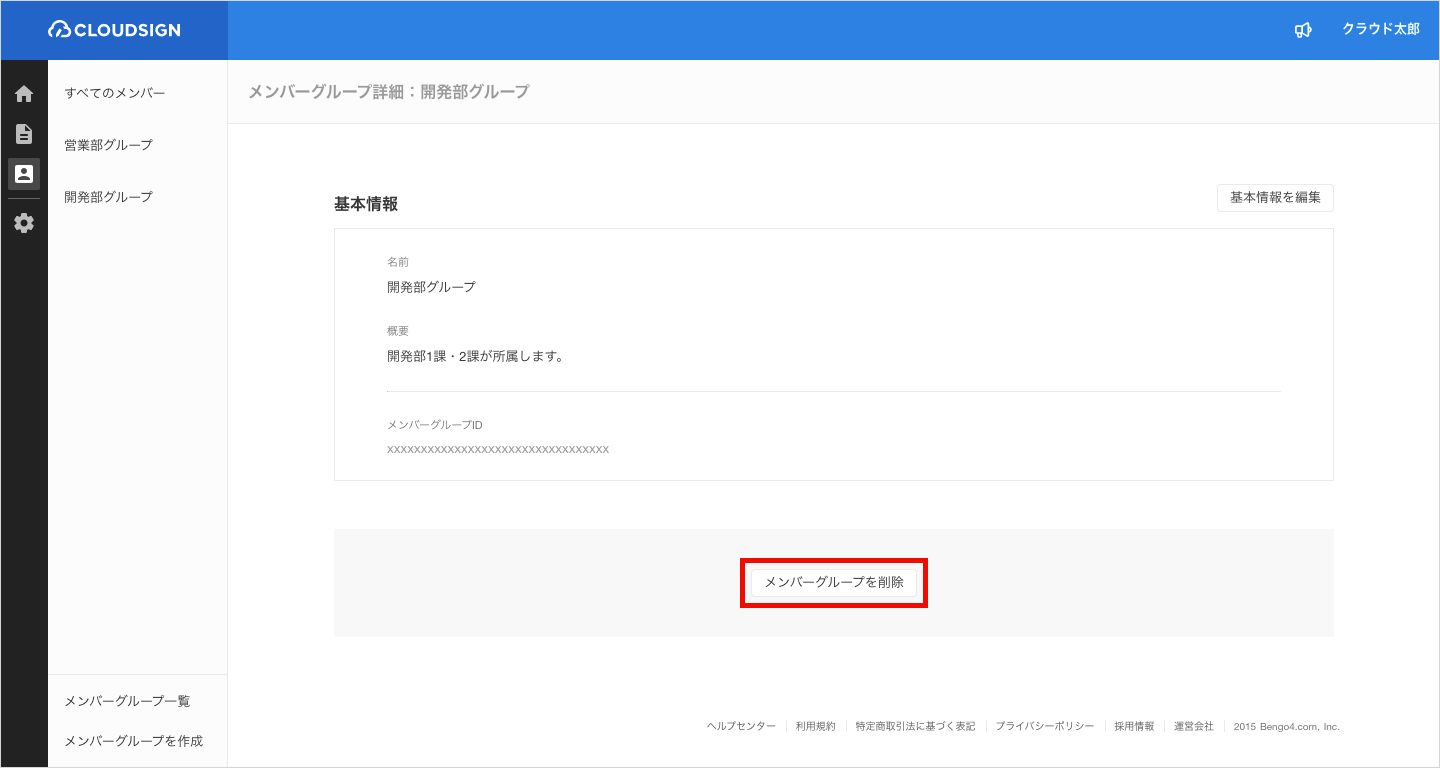Open the ヘルプセンター footer link

click(x=741, y=726)
